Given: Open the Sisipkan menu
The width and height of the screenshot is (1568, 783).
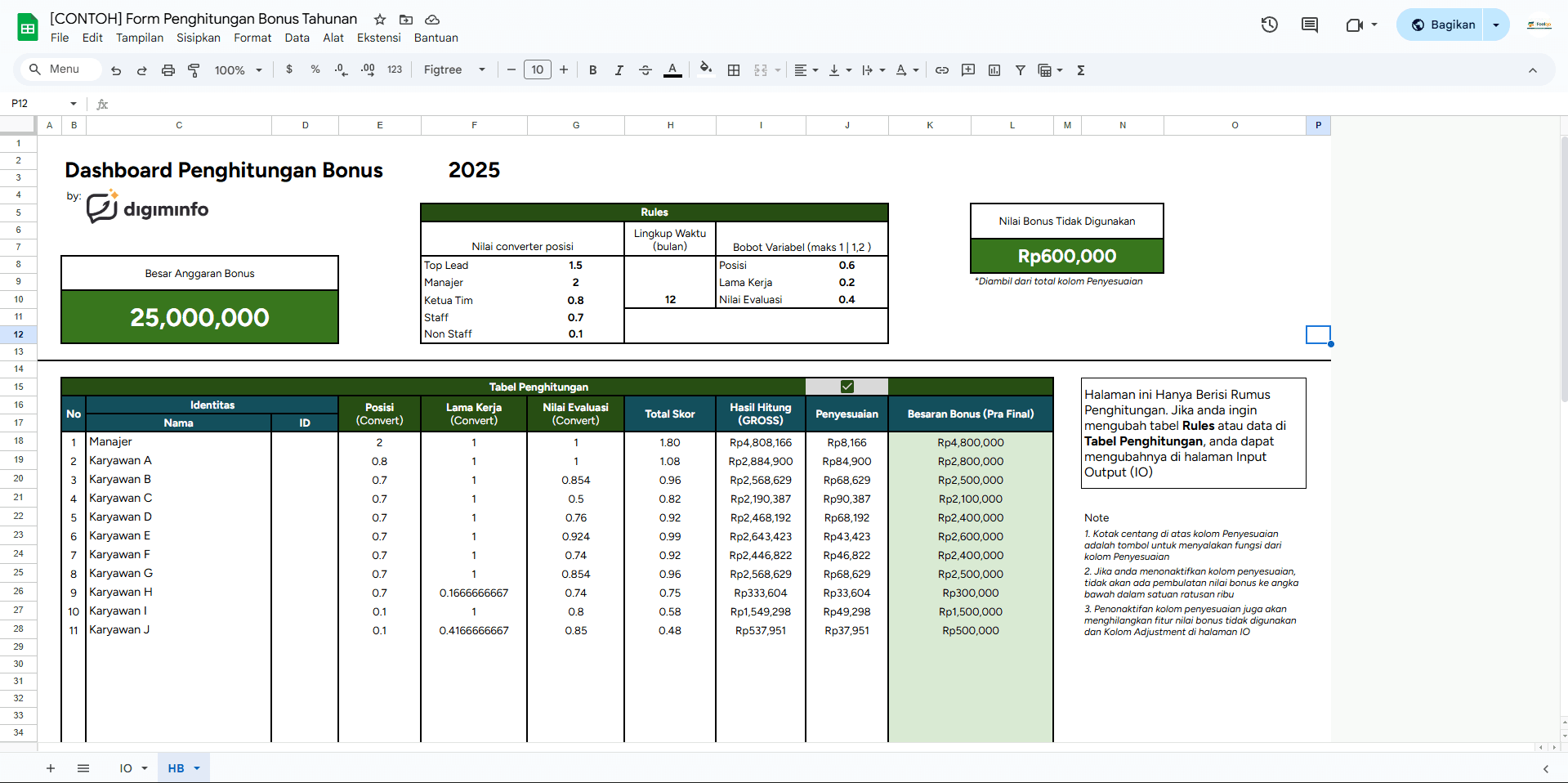Looking at the screenshot, I should point(199,38).
